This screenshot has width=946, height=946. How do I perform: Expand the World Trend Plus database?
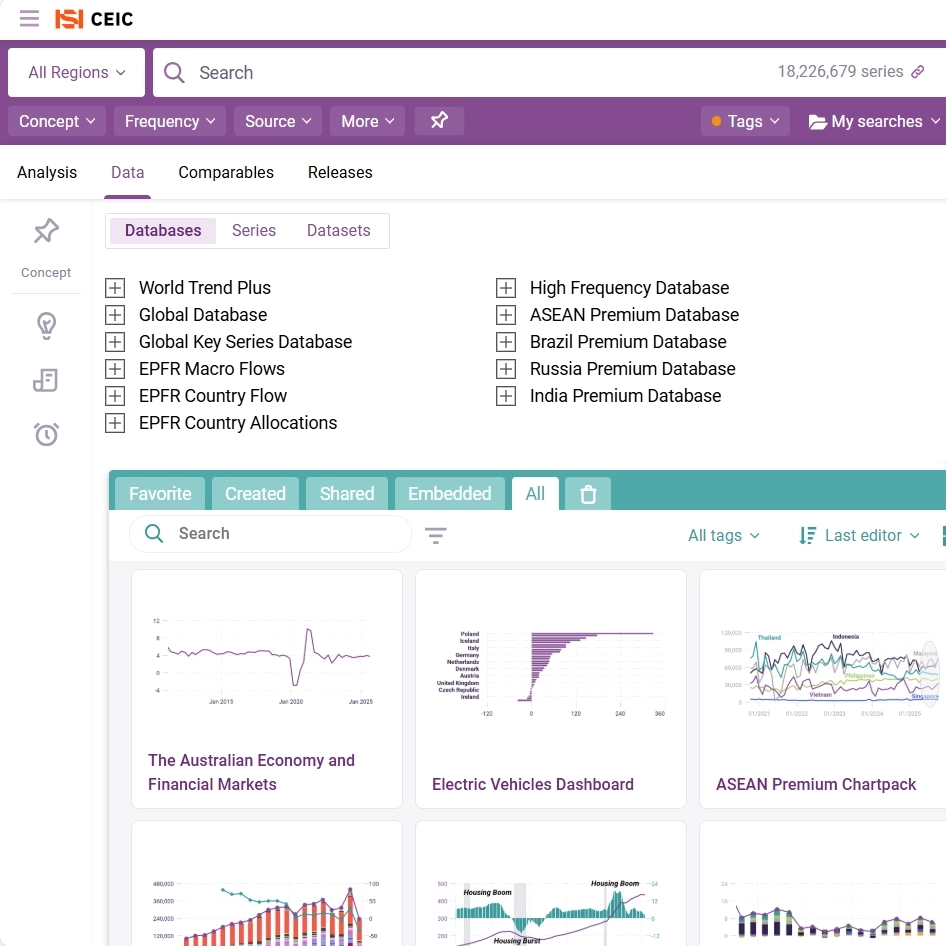pos(116,288)
